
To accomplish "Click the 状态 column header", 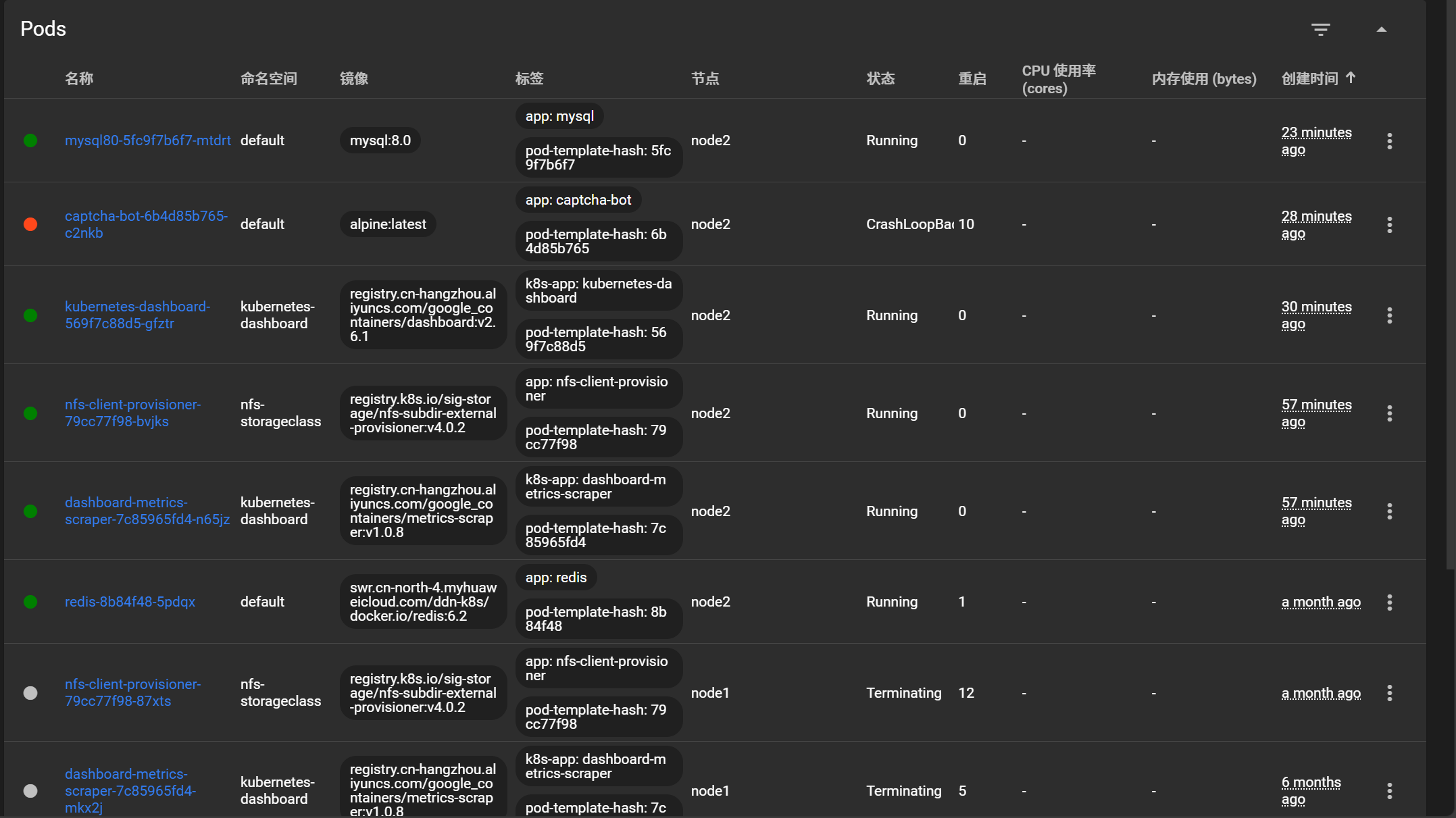I will 880,78.
